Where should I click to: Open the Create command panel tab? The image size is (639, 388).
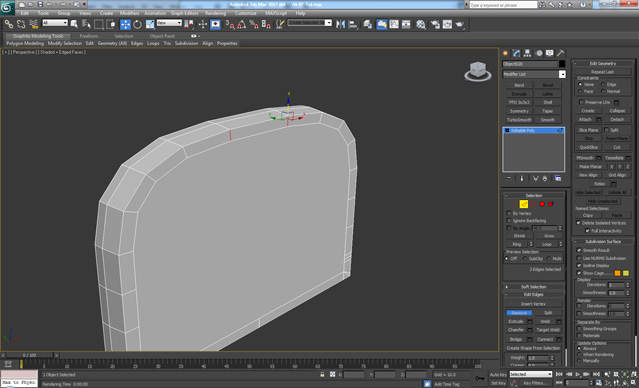point(506,53)
